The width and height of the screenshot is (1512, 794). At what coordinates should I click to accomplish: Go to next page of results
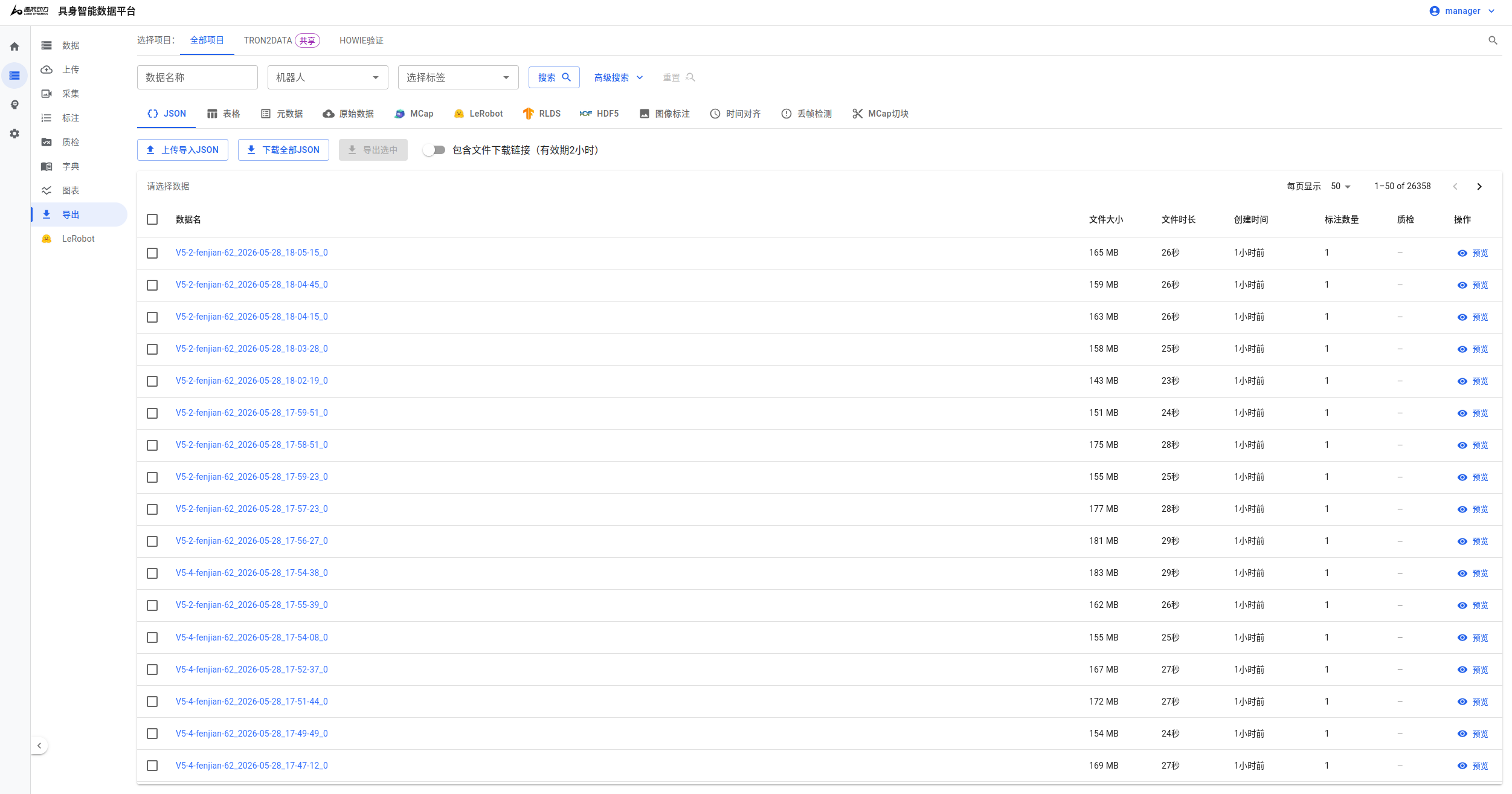point(1479,187)
